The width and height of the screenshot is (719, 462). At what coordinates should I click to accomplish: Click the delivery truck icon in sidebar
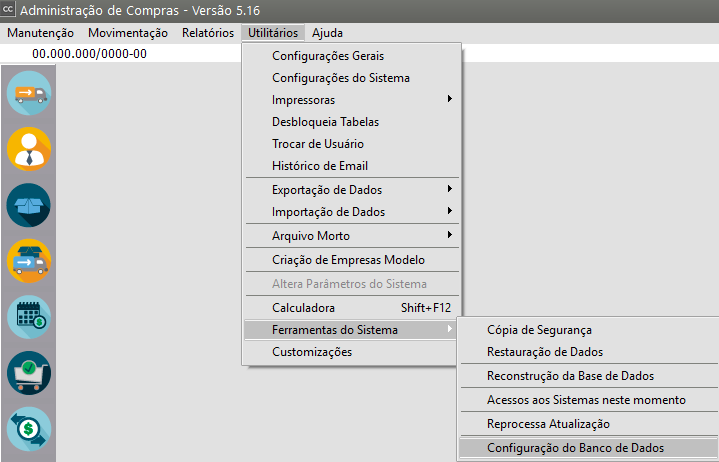(29, 94)
